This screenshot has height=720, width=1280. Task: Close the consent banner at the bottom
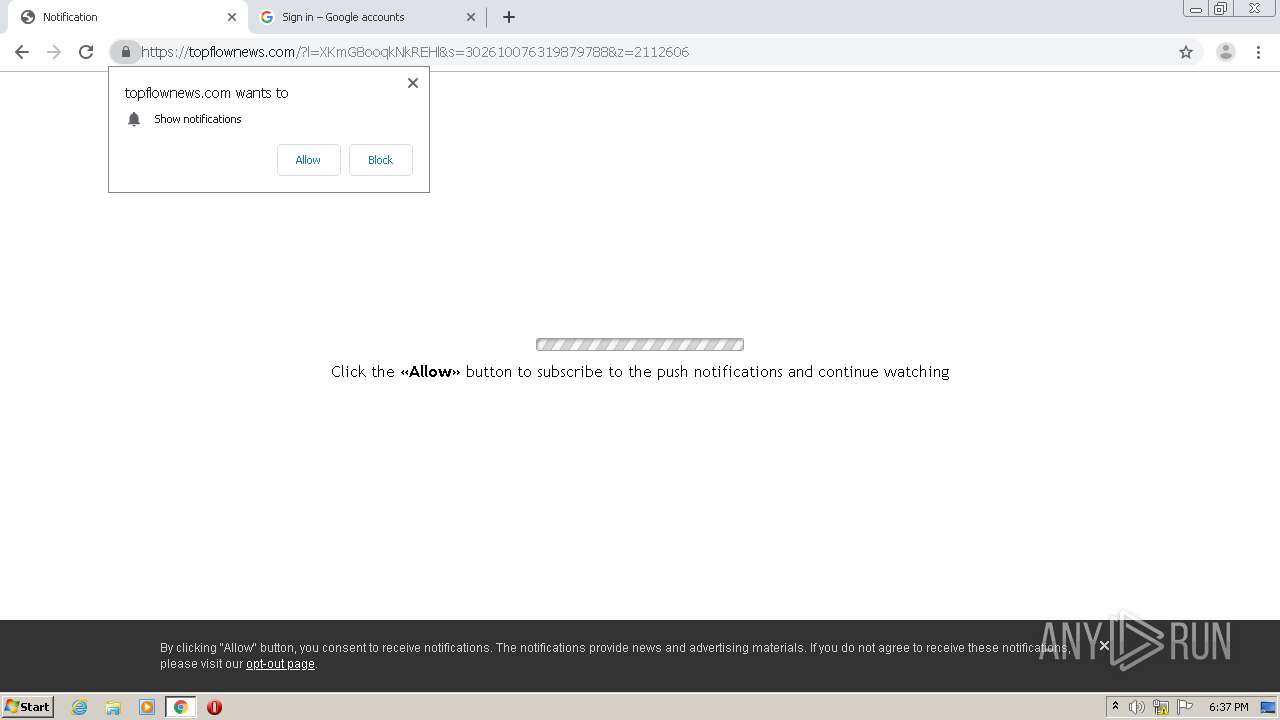pyautogui.click(x=1104, y=646)
